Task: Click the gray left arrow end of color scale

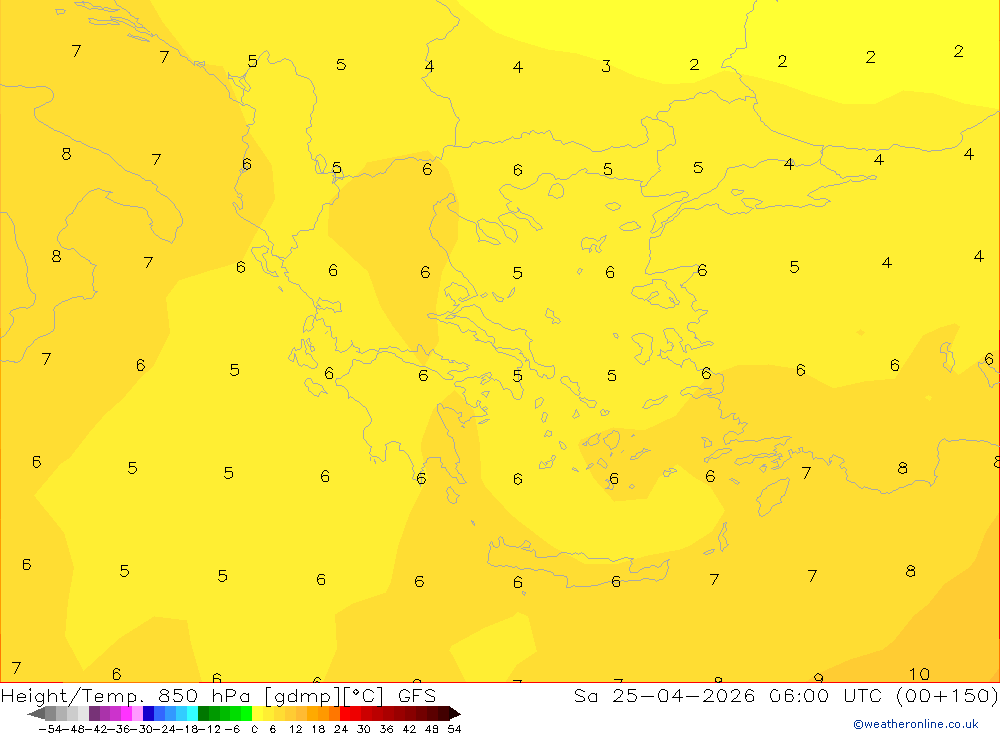Action: coord(36,713)
